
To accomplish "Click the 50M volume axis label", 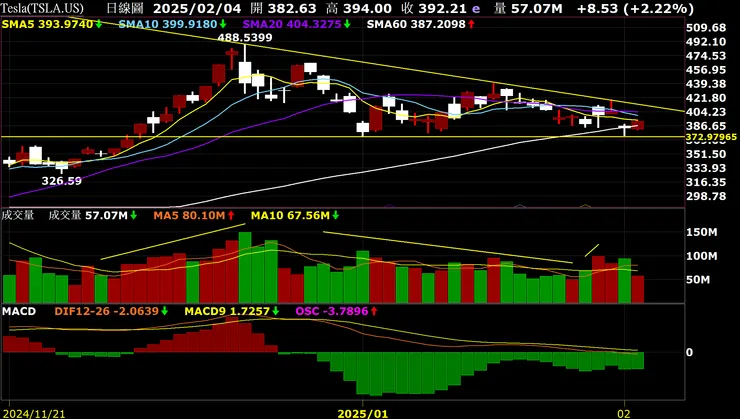I will coord(698,280).
